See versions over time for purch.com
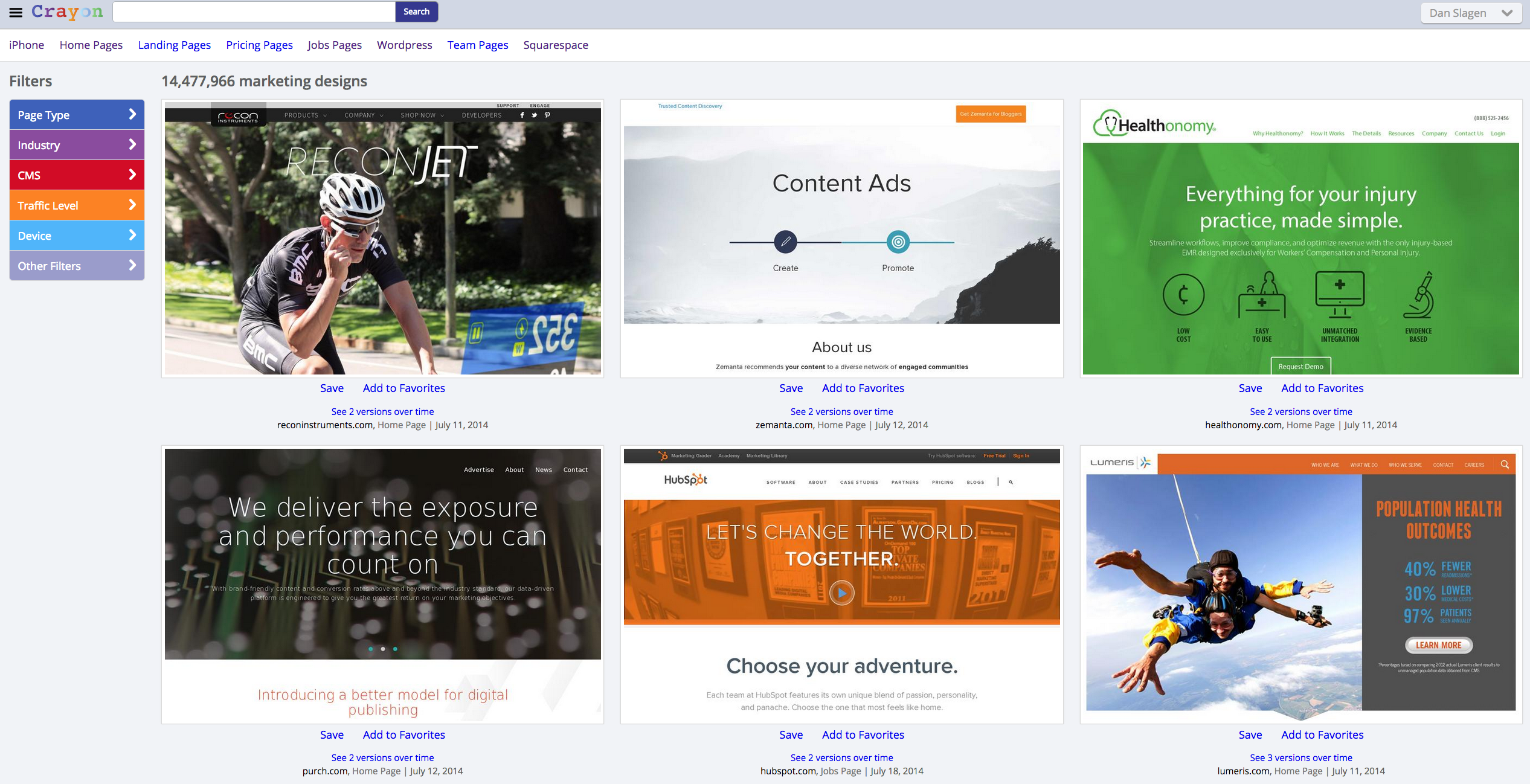This screenshot has width=1530, height=784. click(382, 757)
